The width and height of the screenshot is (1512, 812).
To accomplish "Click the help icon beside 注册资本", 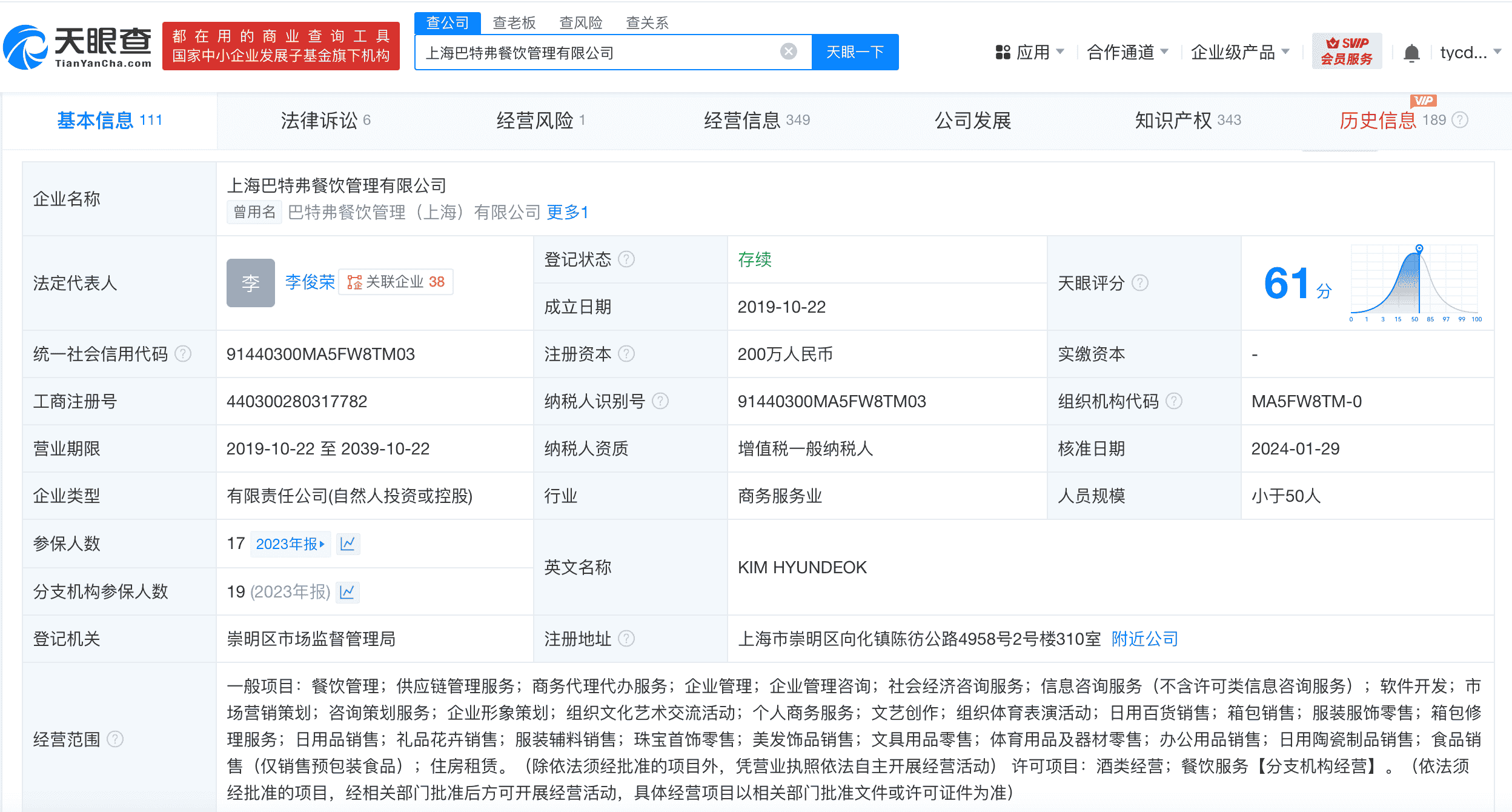I will 627,354.
